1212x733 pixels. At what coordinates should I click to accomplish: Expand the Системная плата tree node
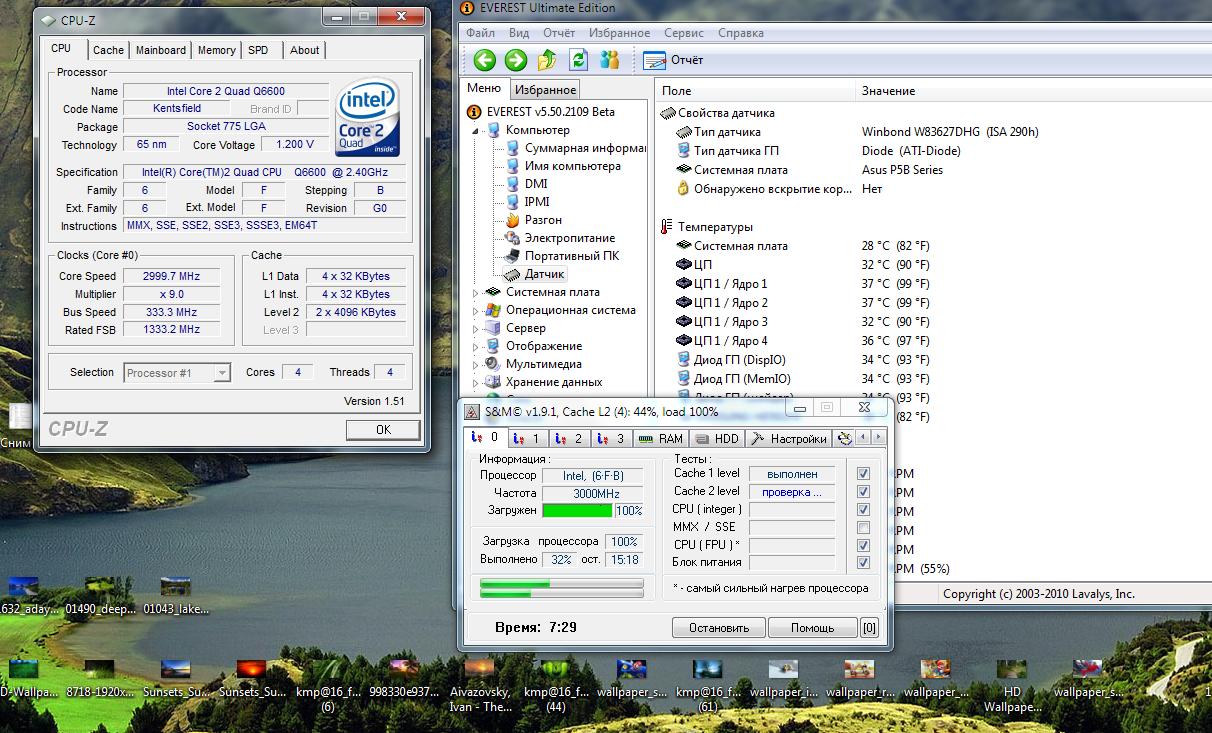[476, 292]
